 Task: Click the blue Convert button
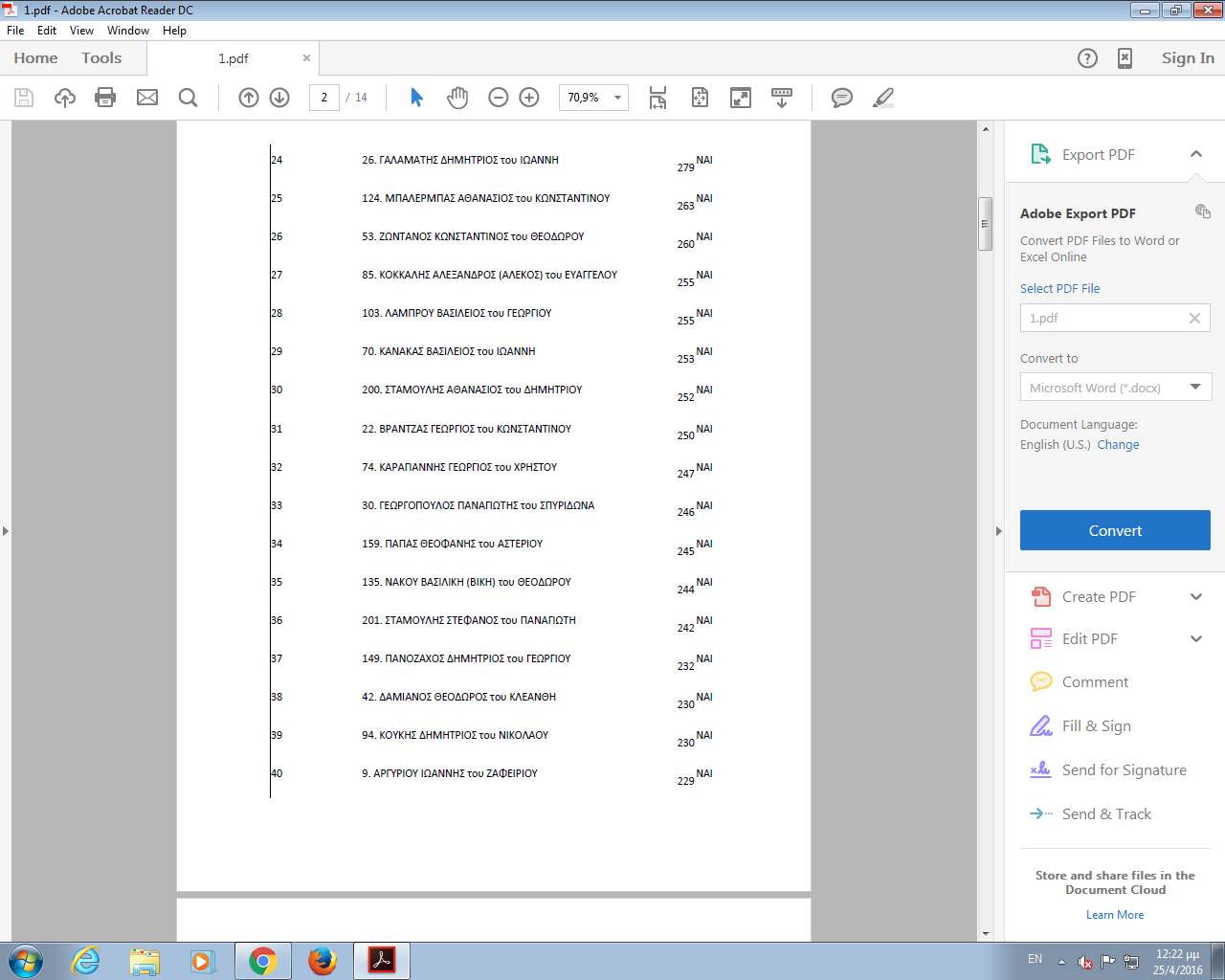[1115, 530]
